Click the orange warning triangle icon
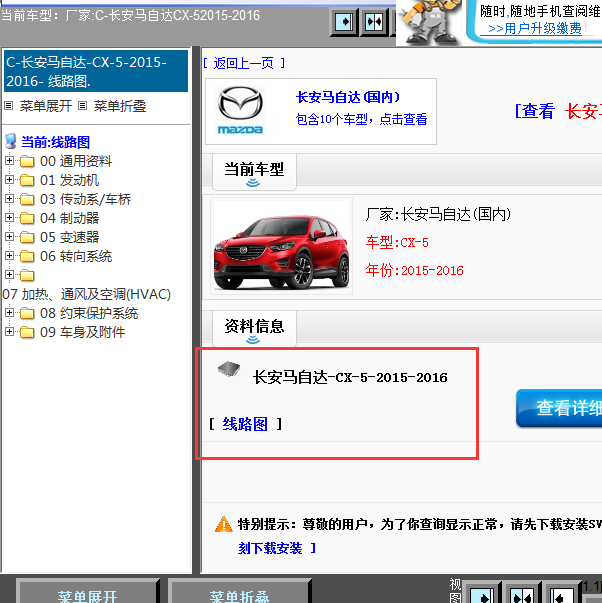This screenshot has width=602, height=603. click(x=223, y=524)
